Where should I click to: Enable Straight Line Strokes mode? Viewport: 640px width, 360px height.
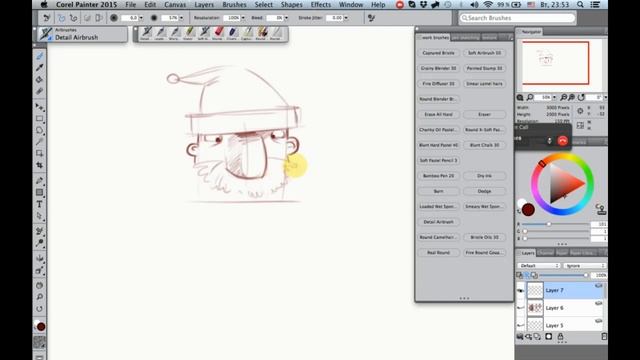pos(73,18)
